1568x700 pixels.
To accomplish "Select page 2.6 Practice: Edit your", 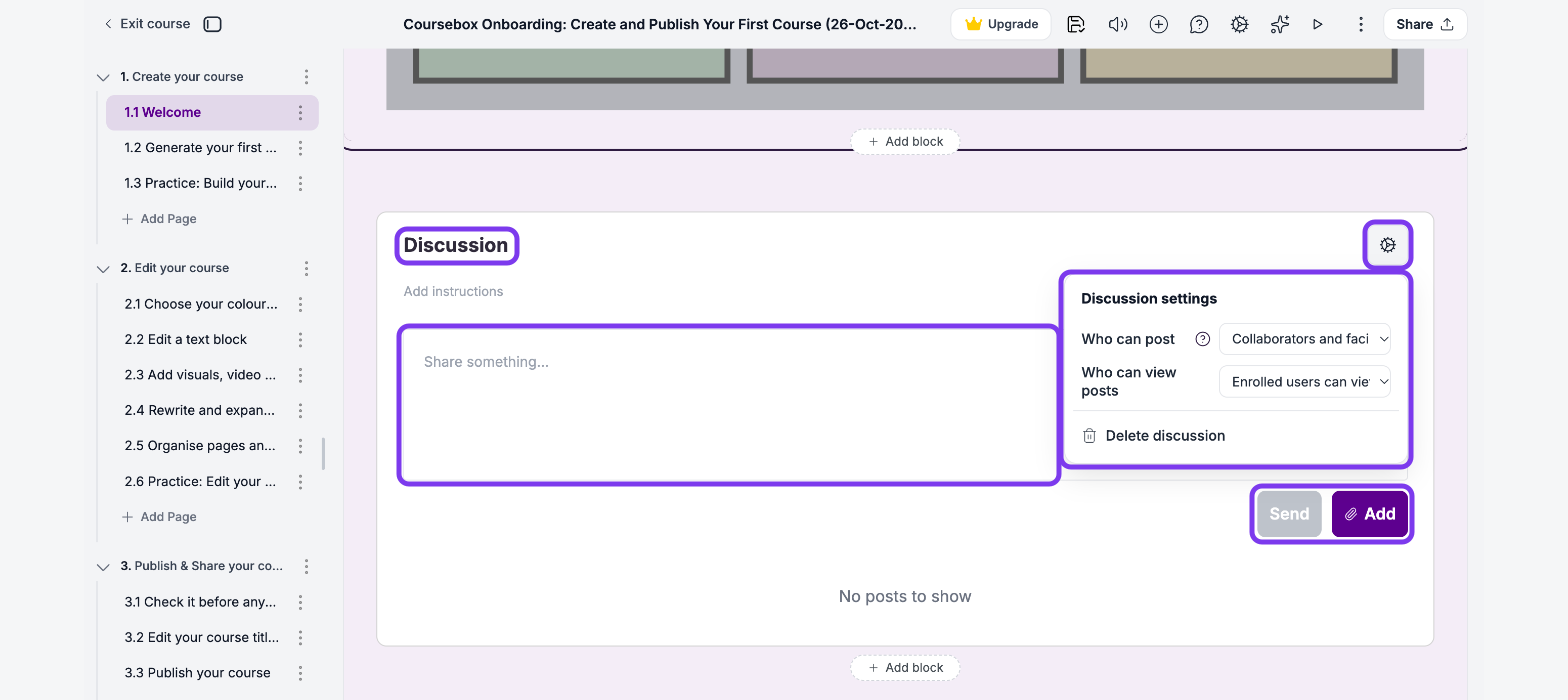I will (200, 482).
